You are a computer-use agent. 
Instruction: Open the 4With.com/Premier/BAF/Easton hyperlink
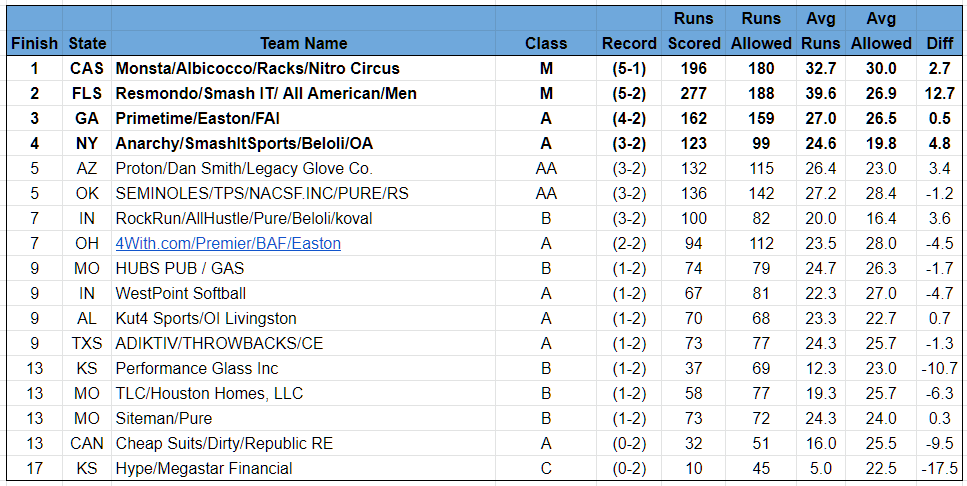pos(228,244)
